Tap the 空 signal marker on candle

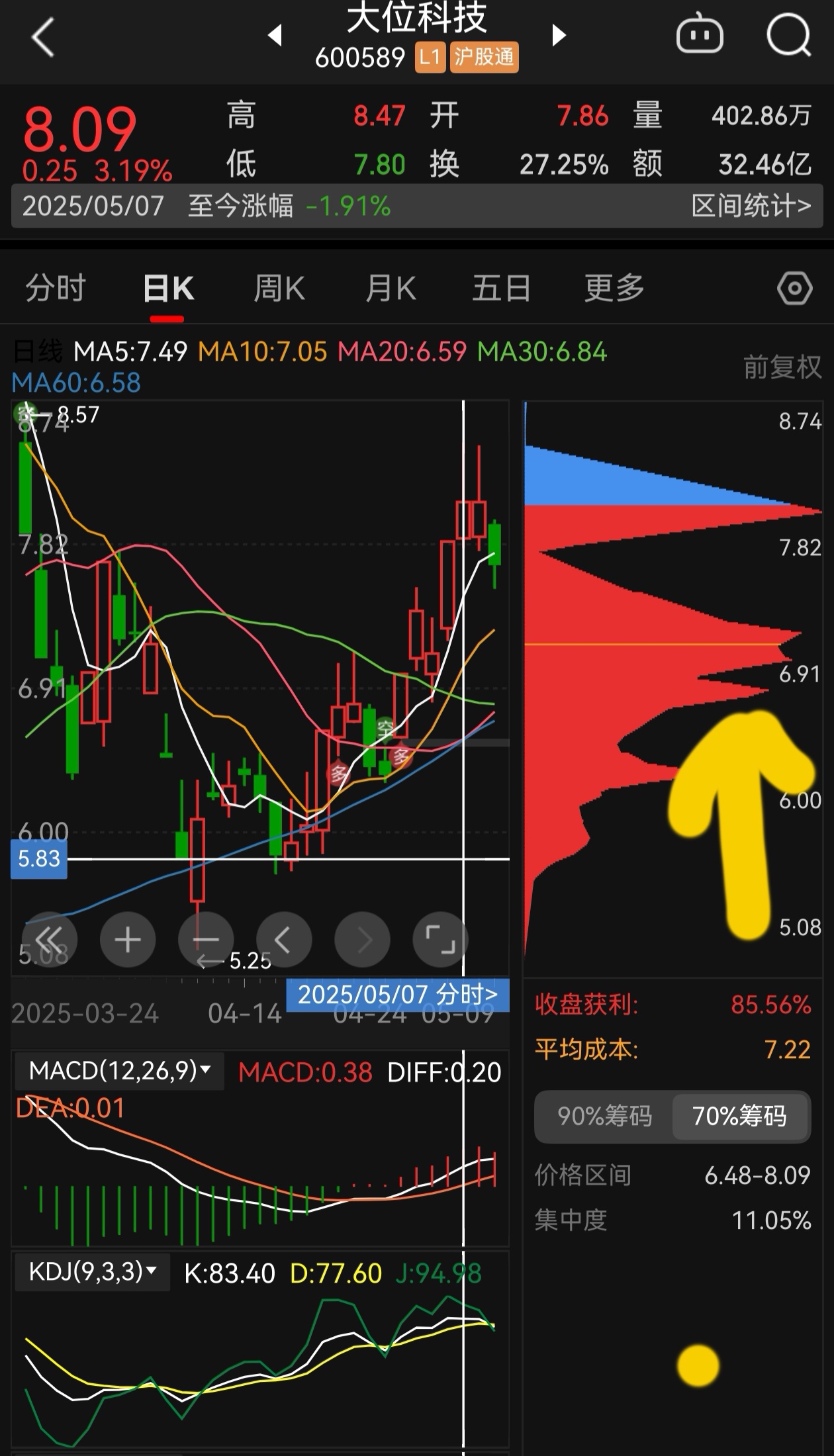(x=386, y=729)
